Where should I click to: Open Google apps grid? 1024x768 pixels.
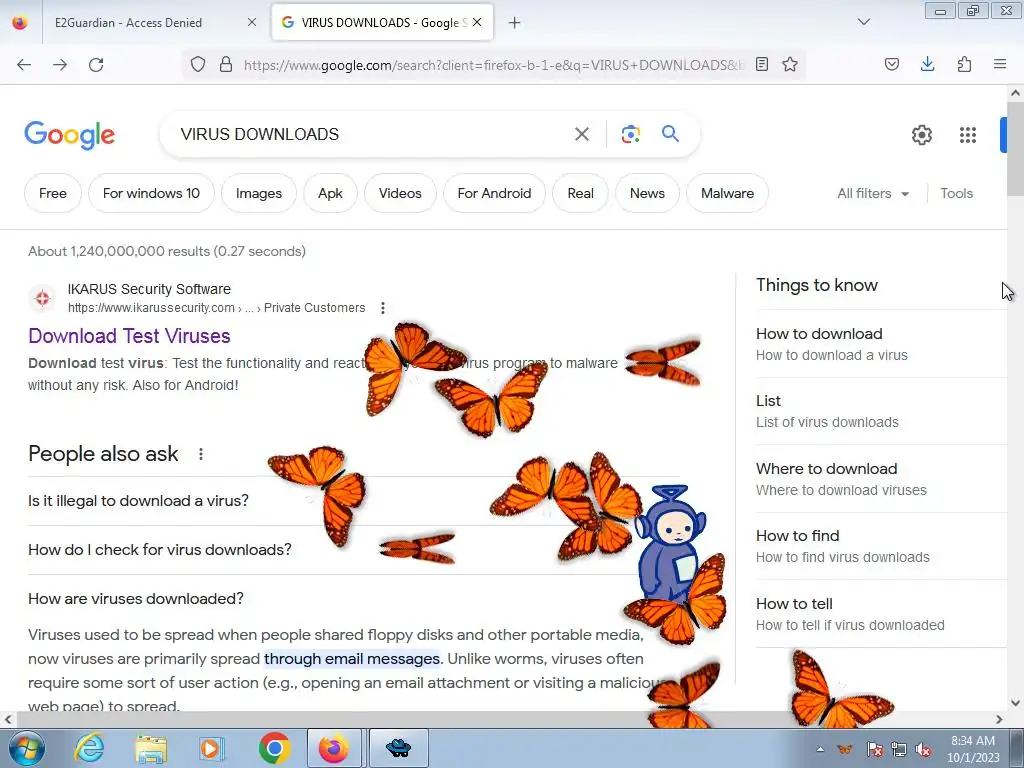[968, 135]
